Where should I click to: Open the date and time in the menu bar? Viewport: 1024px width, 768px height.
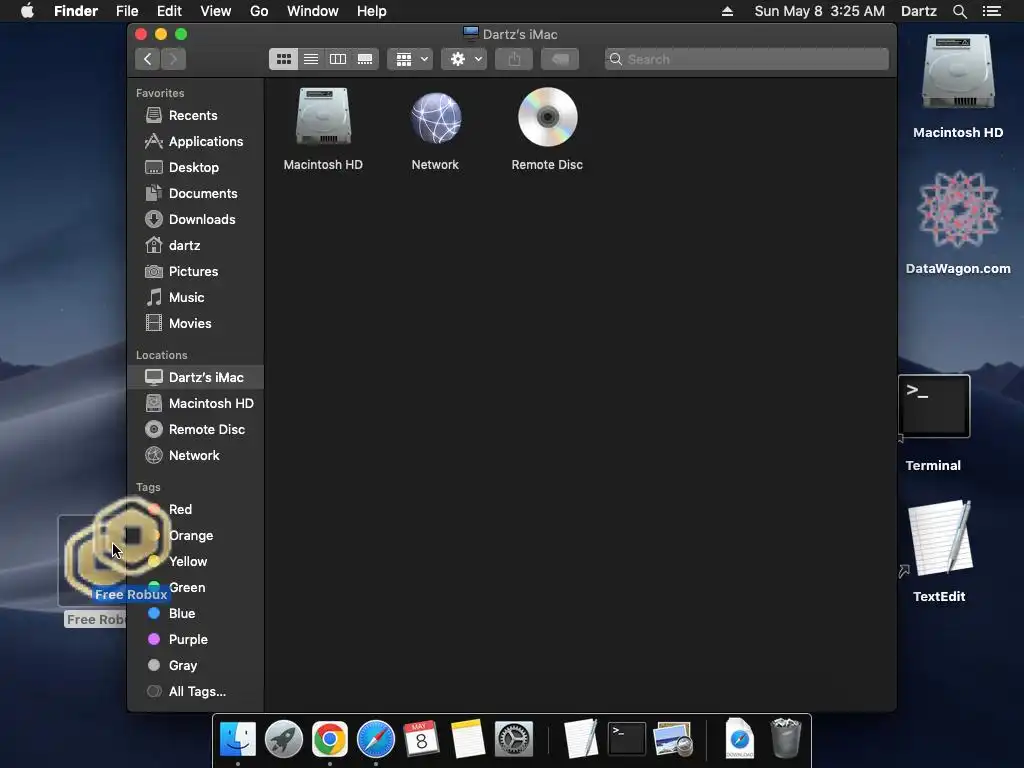click(x=820, y=11)
